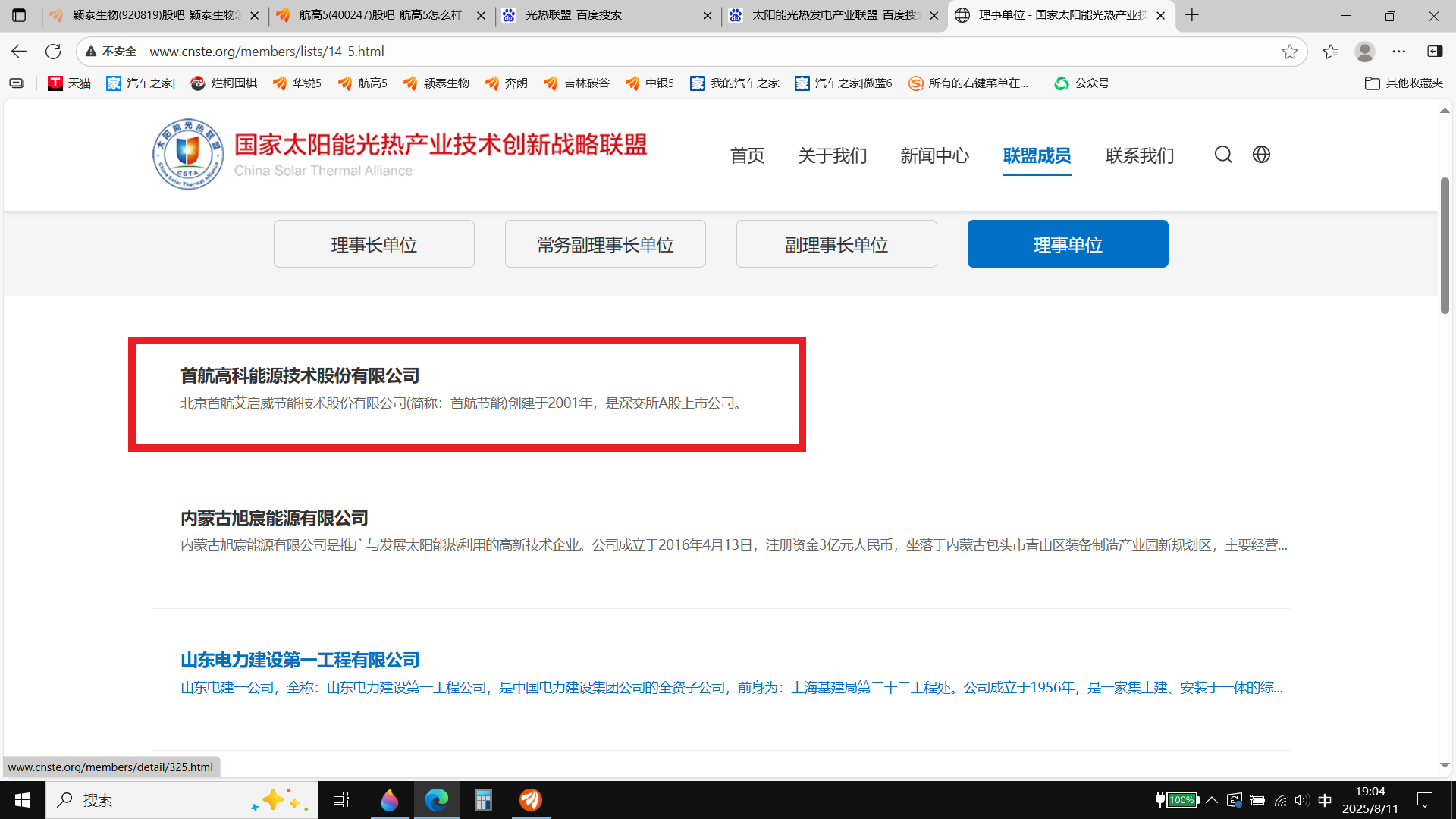Open Task View on the taskbar
Image resolution: width=1456 pixels, height=819 pixels.
341,800
